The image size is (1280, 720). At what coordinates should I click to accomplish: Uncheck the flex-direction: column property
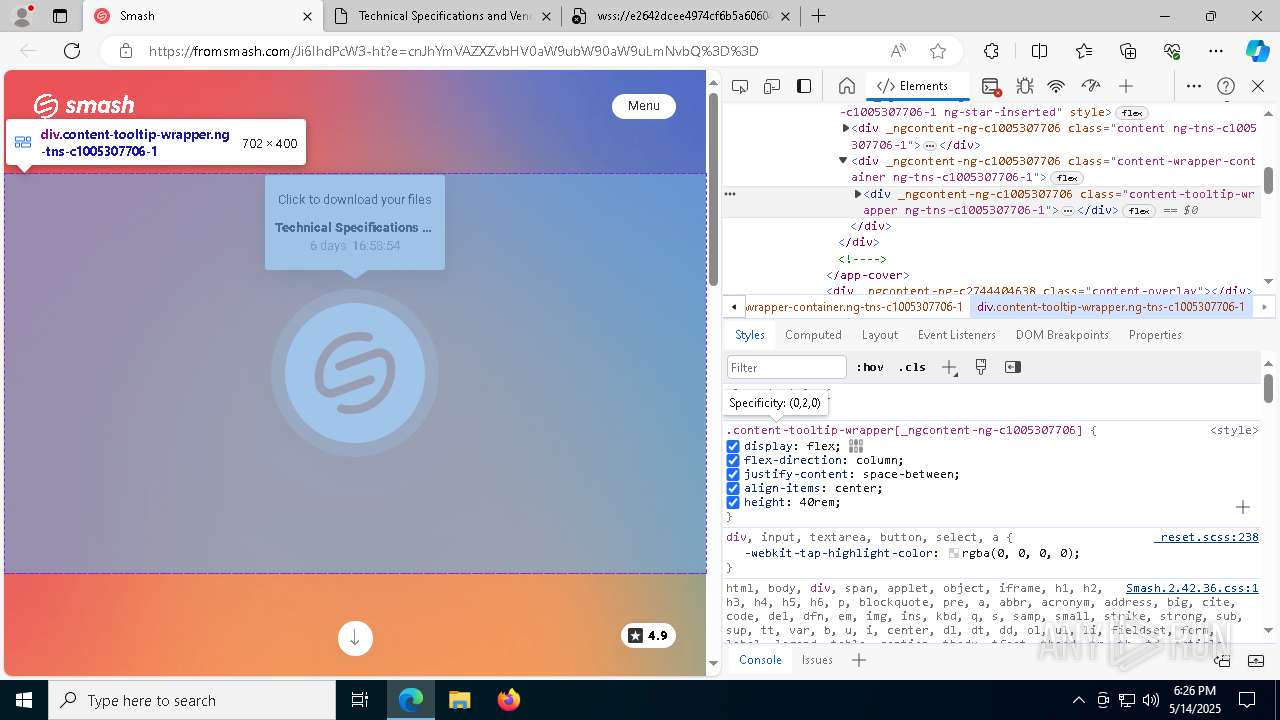(733, 460)
